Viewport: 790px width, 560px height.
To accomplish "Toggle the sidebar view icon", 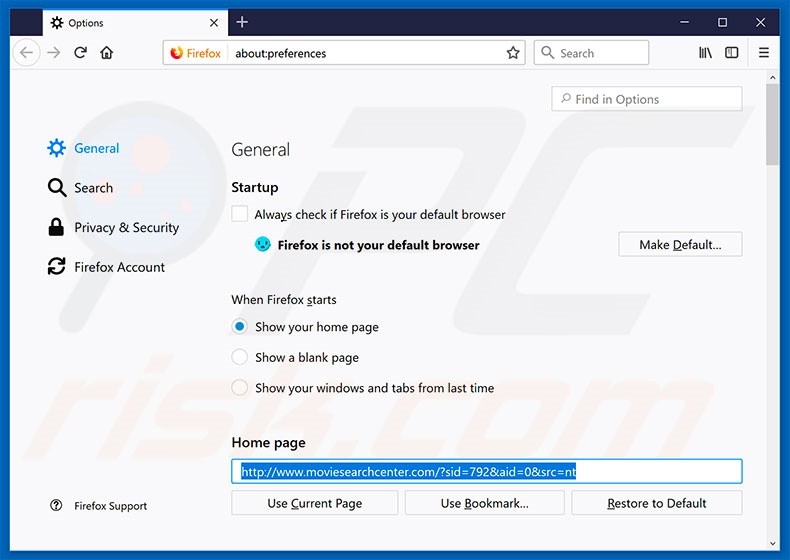I will point(732,52).
